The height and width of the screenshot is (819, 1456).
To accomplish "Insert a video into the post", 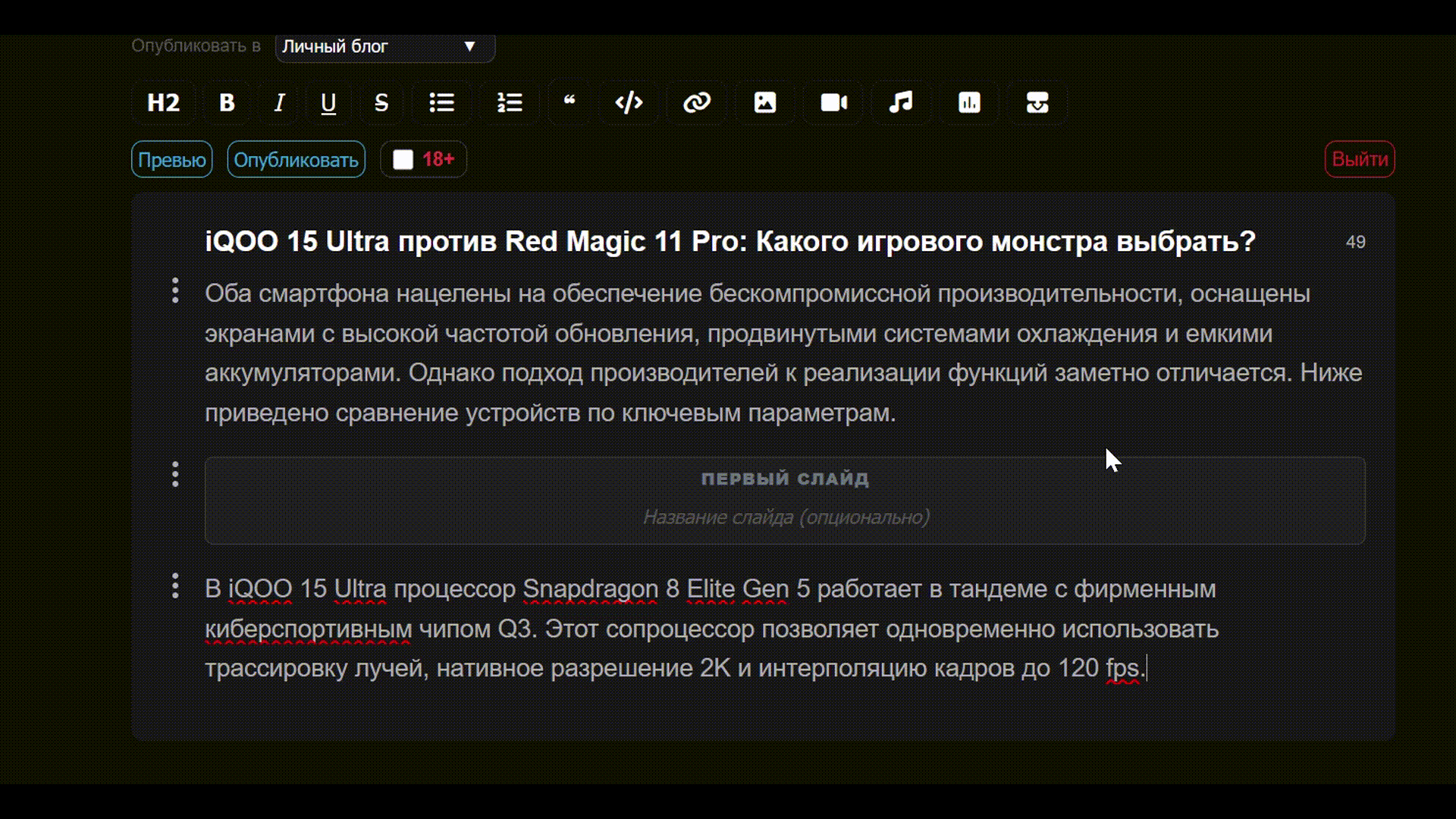I will [832, 103].
